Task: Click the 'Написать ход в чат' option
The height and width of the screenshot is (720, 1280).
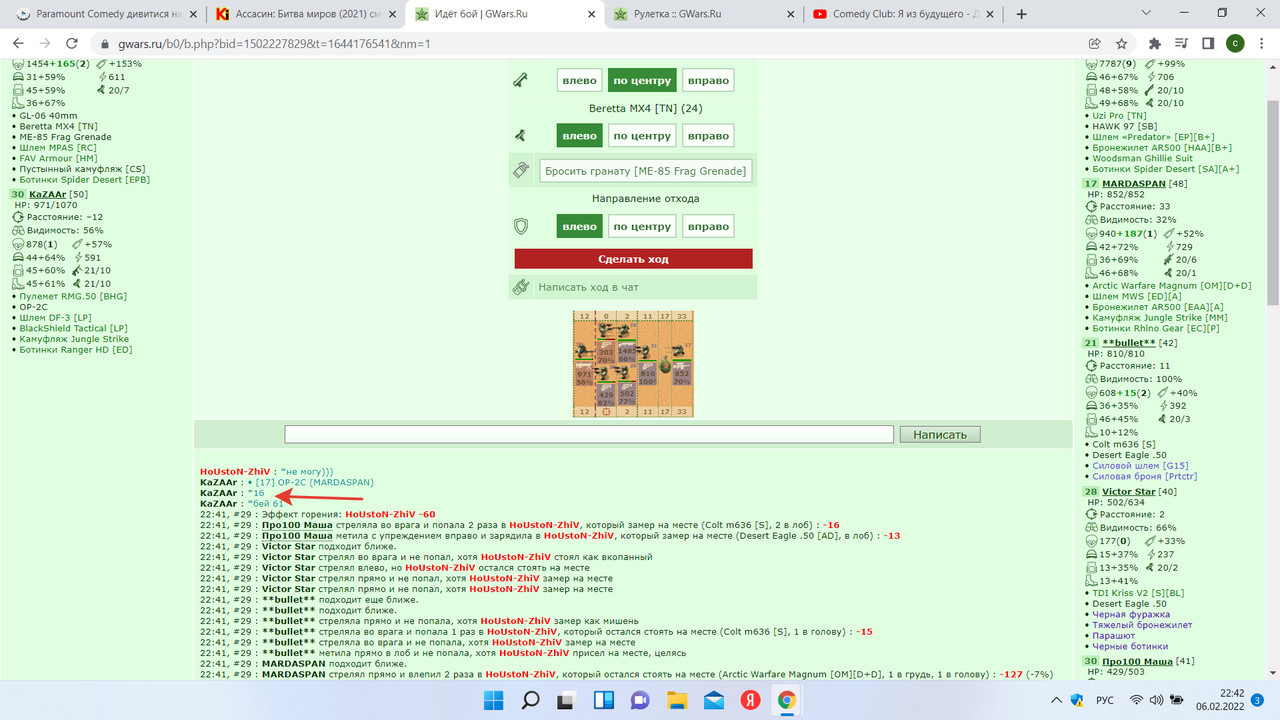Action: coord(588,287)
